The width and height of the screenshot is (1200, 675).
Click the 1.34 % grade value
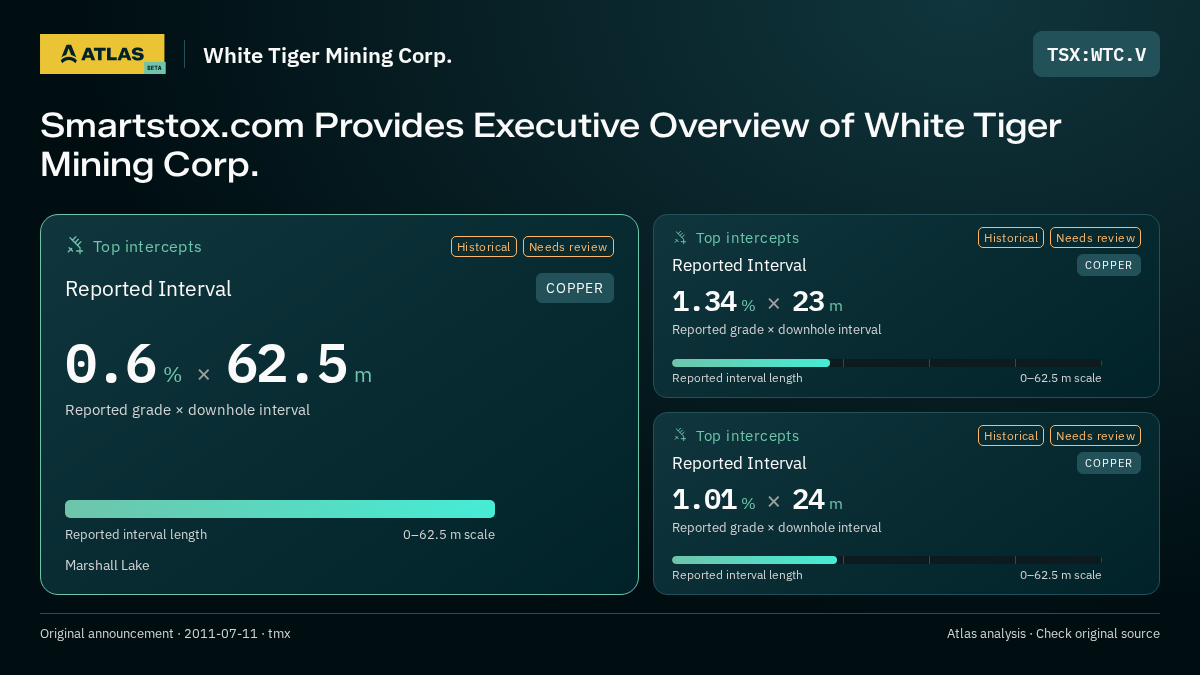click(713, 302)
